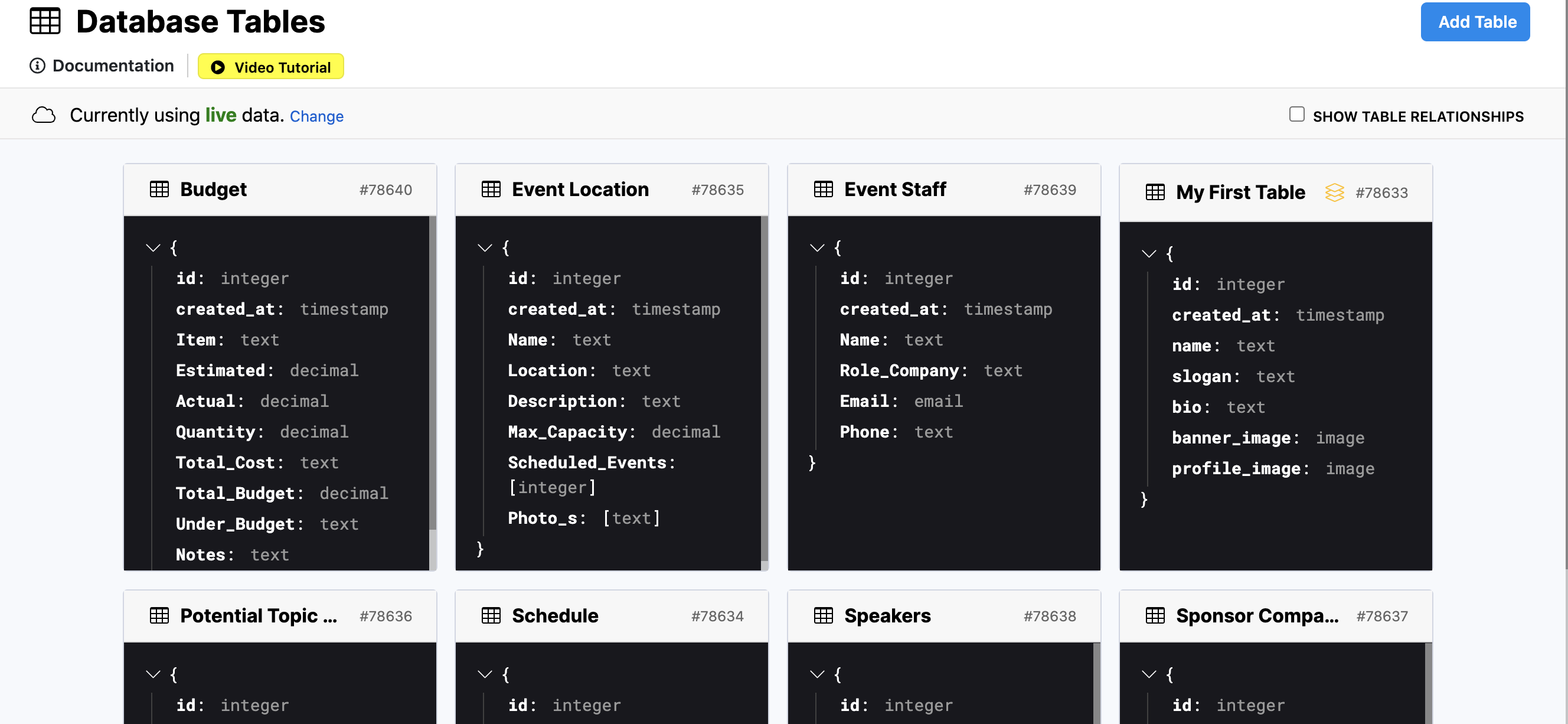Viewport: 1568px width, 724px height.
Task: Click the Event Staff table grid icon
Action: coord(824,190)
